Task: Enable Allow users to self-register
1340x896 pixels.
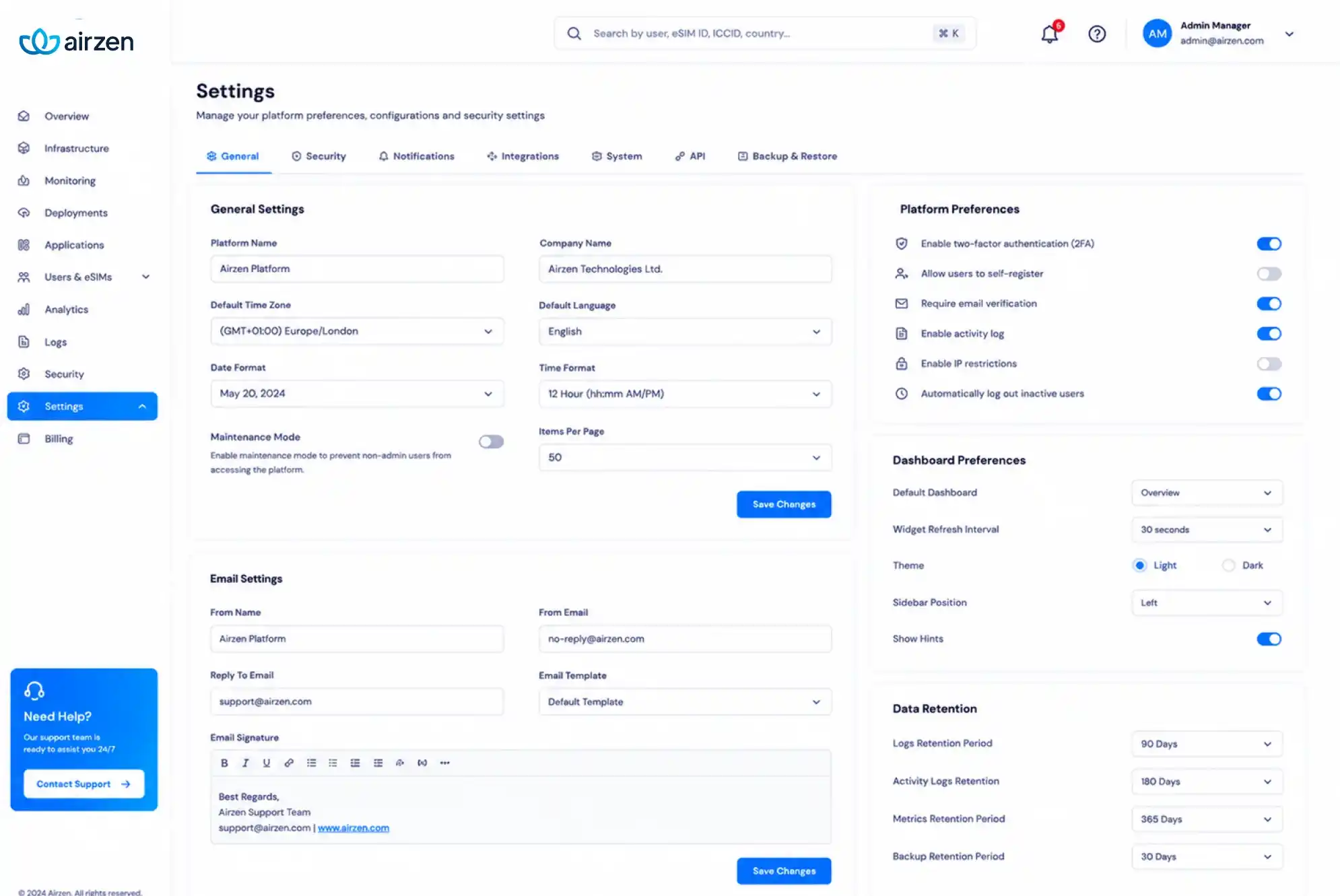Action: click(x=1269, y=274)
